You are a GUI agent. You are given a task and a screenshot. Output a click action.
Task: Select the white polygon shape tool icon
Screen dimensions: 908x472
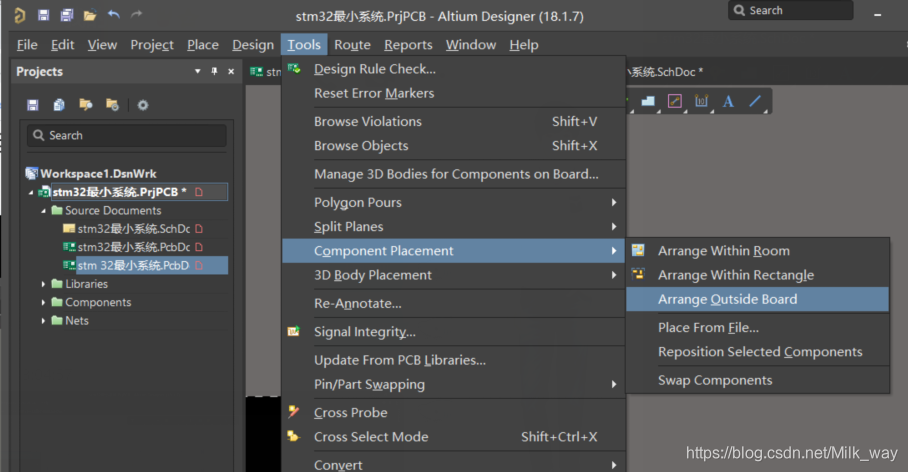click(x=648, y=101)
